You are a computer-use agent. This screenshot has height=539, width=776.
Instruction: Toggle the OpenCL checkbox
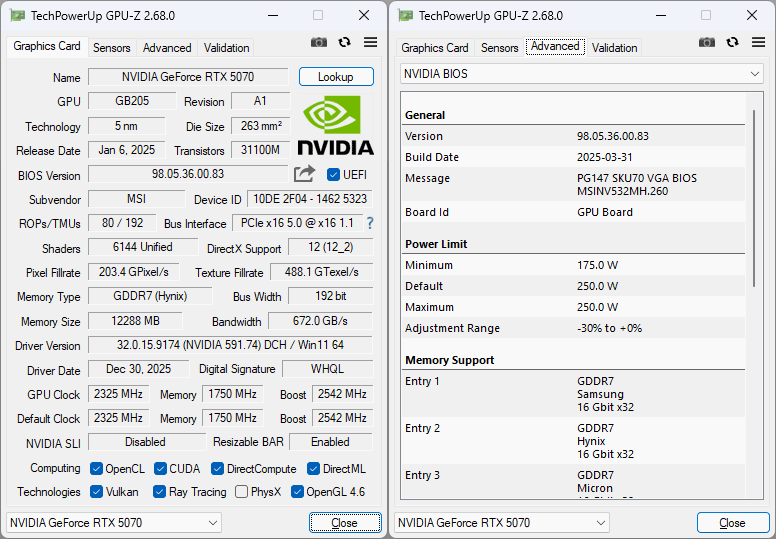(97, 469)
